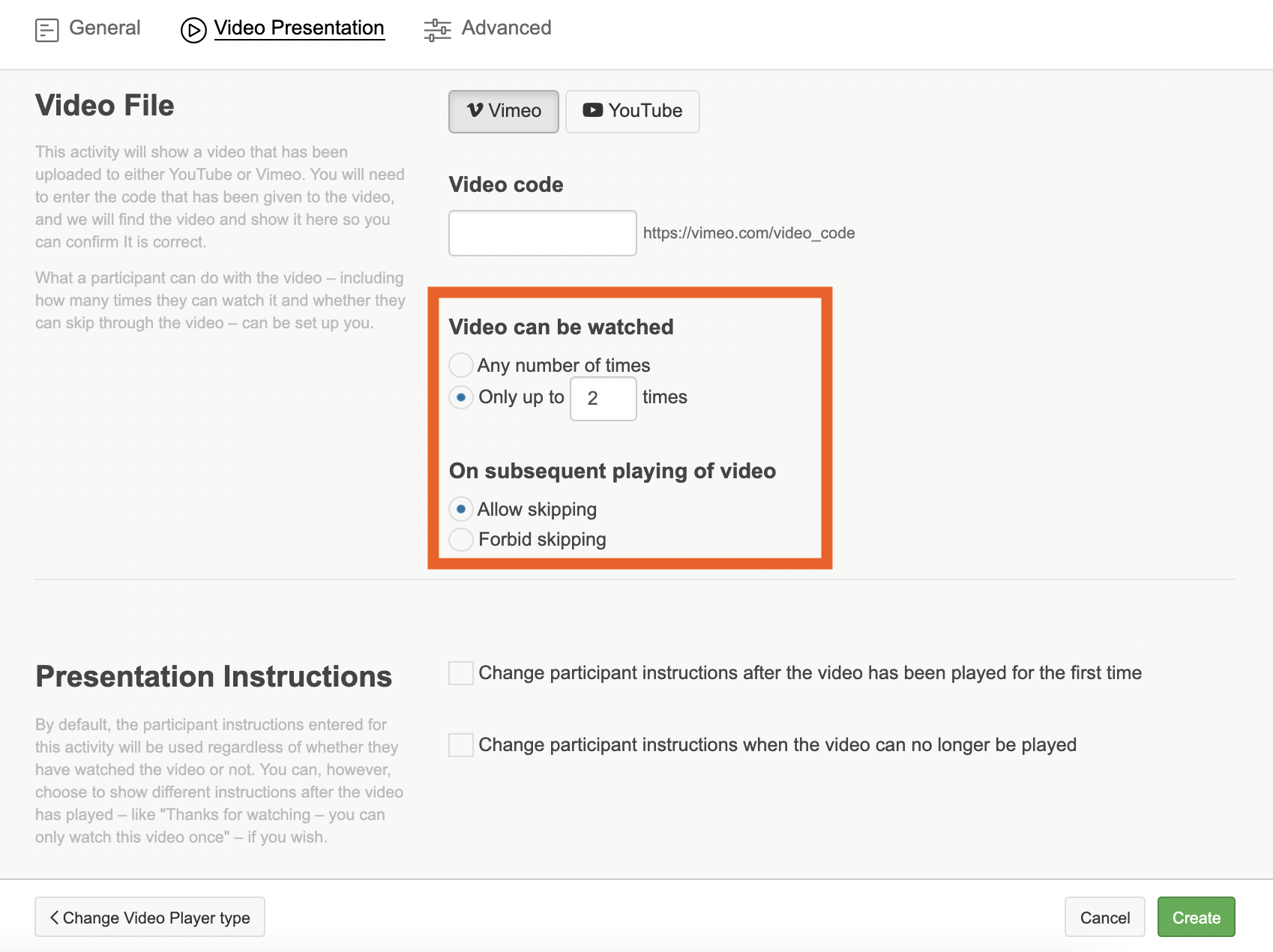1273x952 pixels.
Task: Click the back chevron on Change Video Player
Action: [x=54, y=917]
